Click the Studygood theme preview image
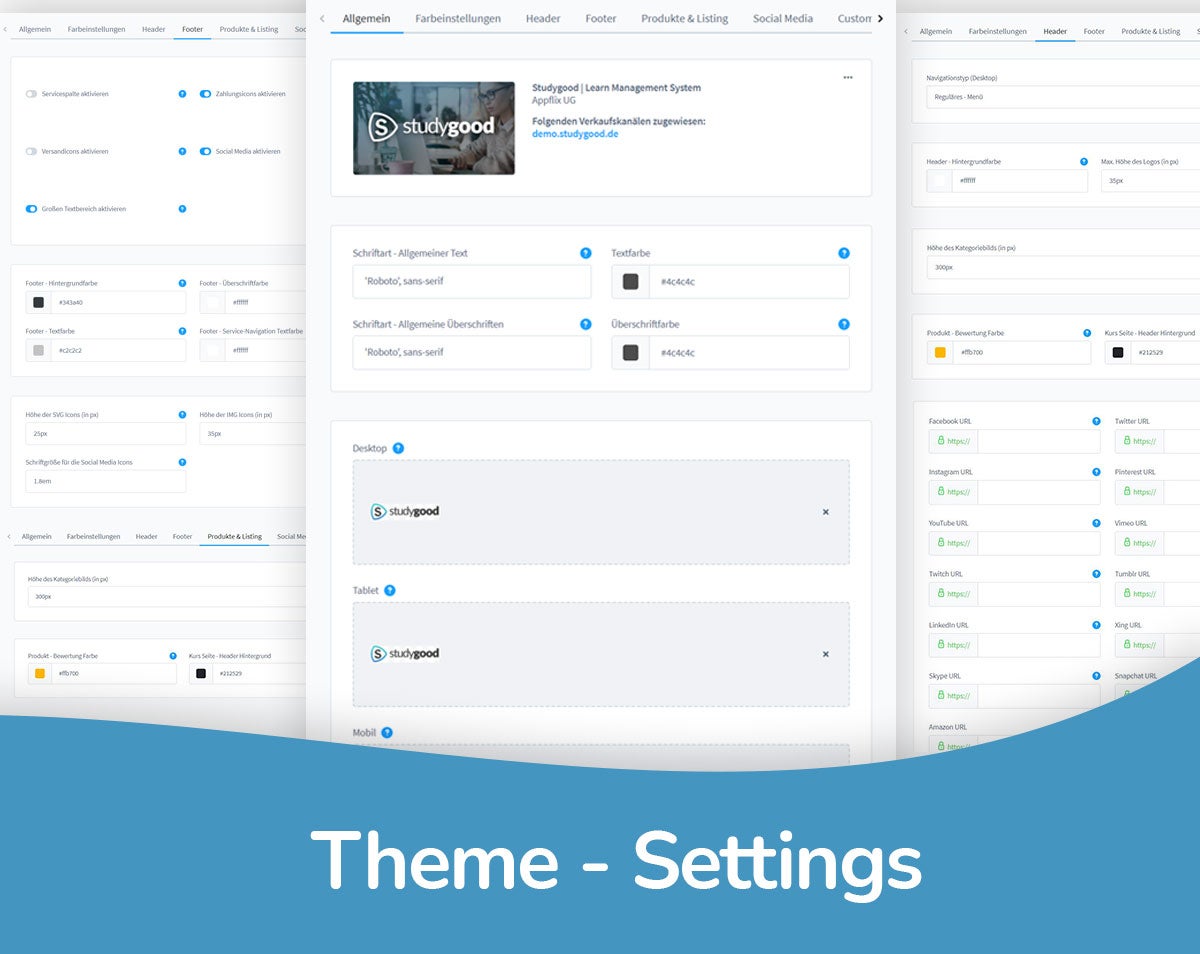 [x=434, y=128]
